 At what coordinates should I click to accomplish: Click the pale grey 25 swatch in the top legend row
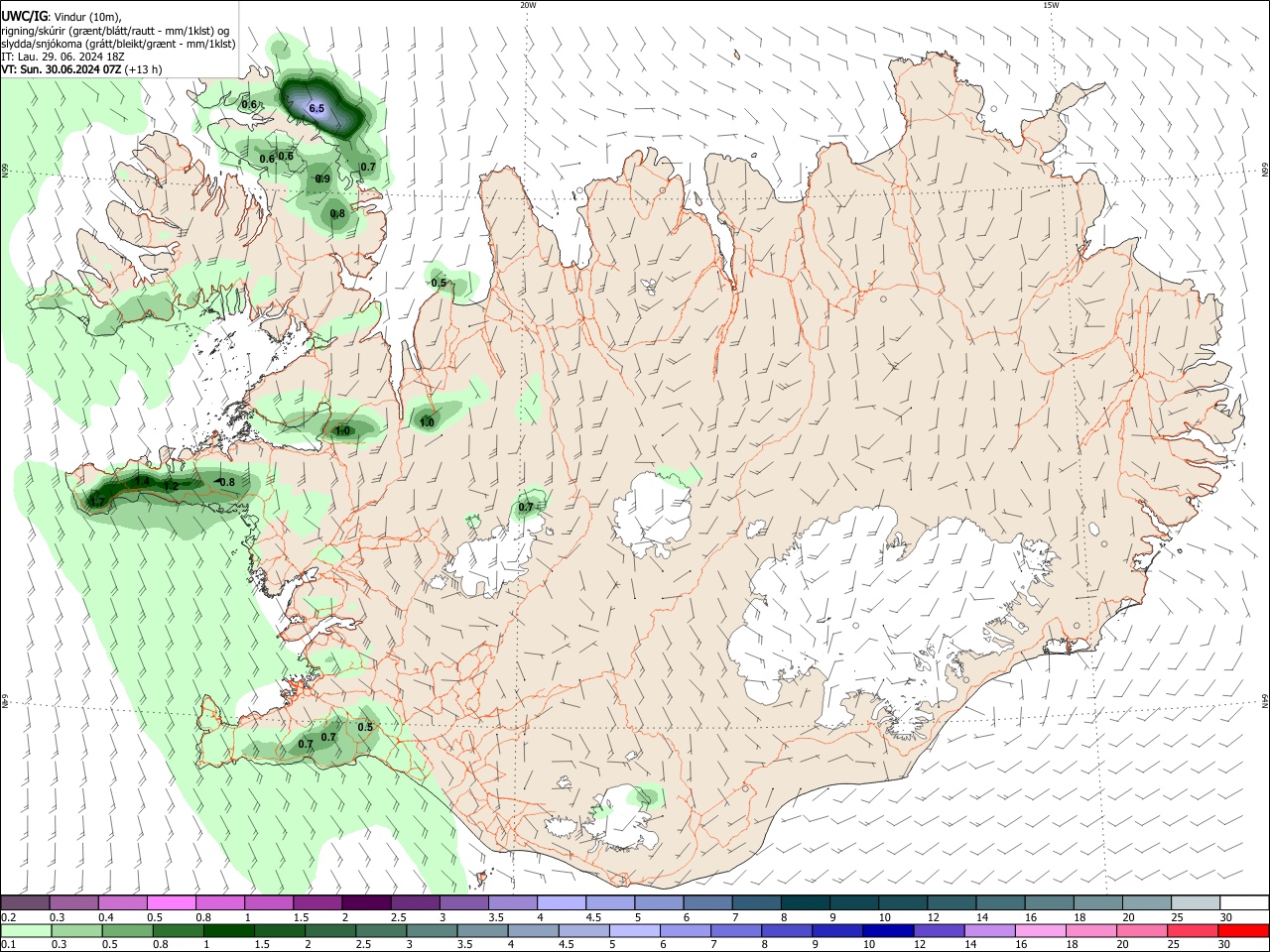click(x=1195, y=902)
